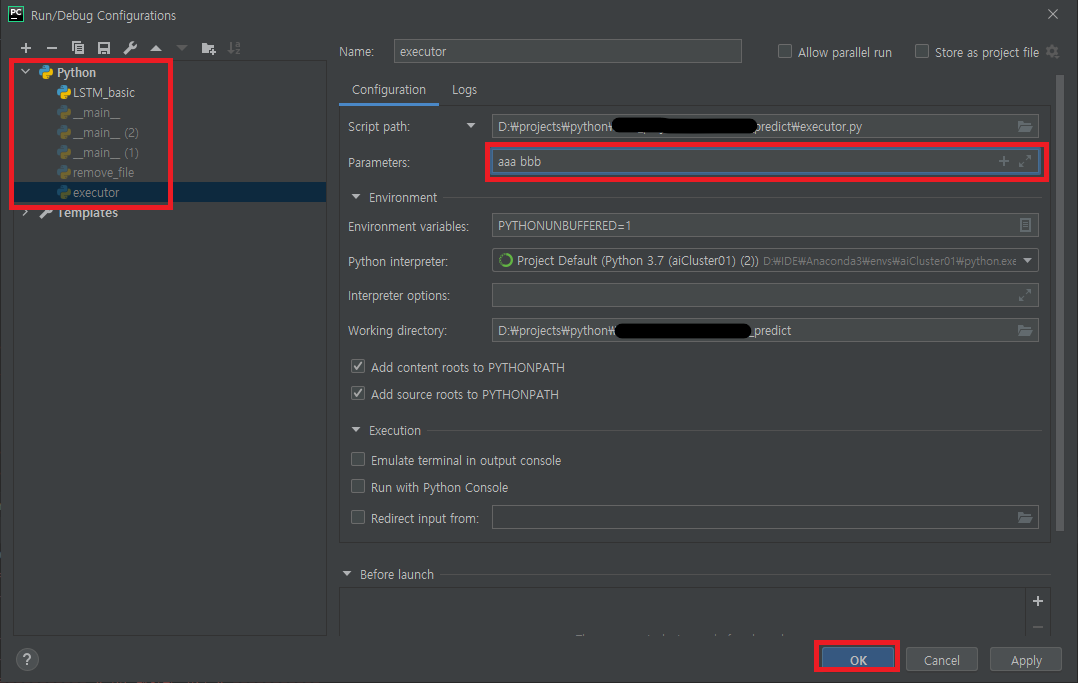Save the current configuration
1078x683 pixels.
pos(104,47)
